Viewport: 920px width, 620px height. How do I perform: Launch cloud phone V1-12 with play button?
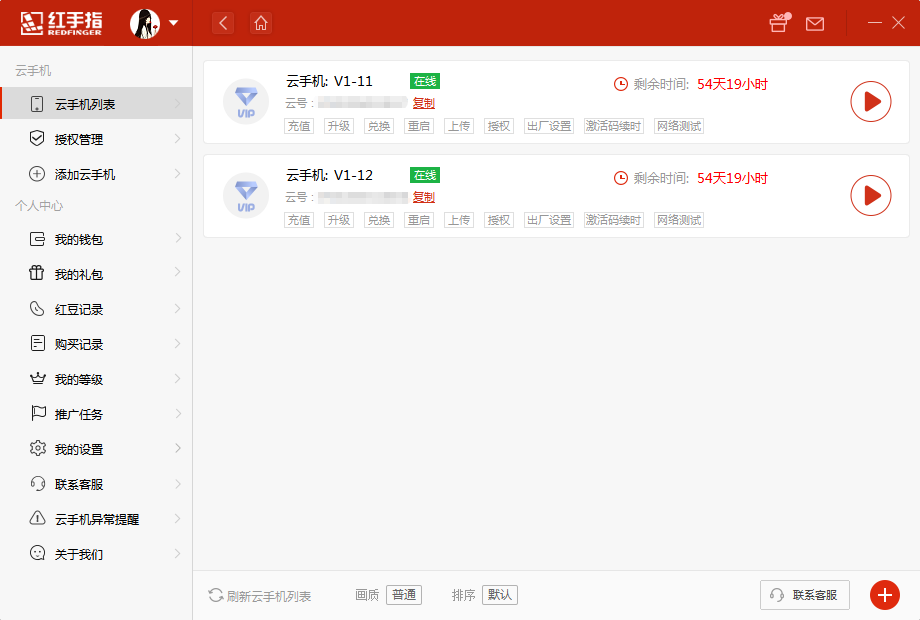(x=870, y=195)
